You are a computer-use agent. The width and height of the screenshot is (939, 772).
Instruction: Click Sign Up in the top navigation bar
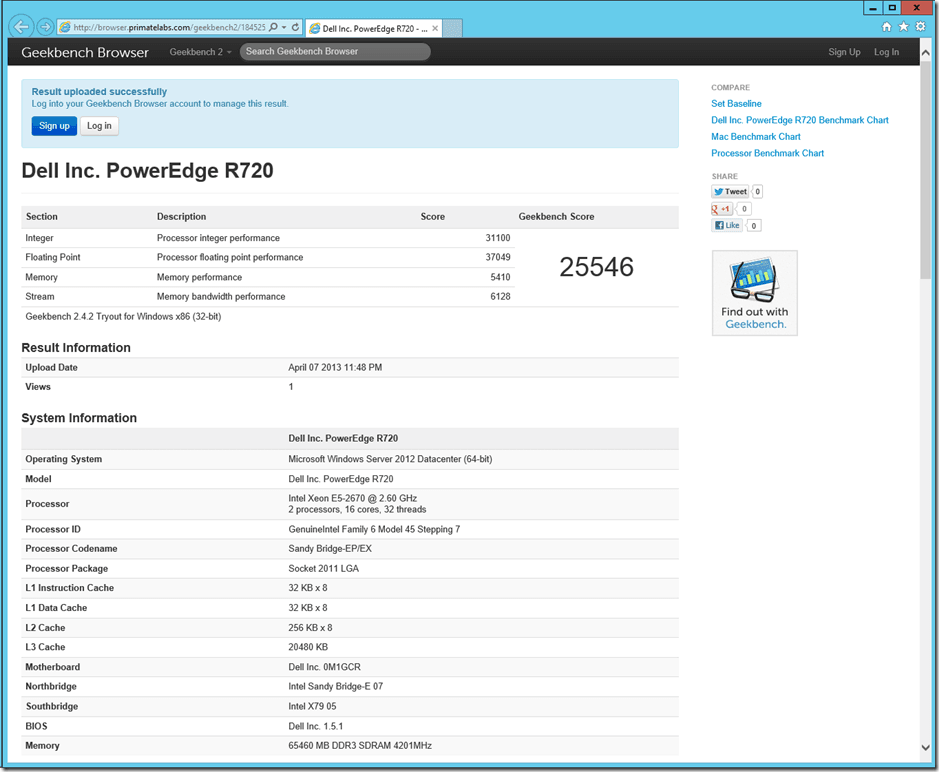pos(844,52)
